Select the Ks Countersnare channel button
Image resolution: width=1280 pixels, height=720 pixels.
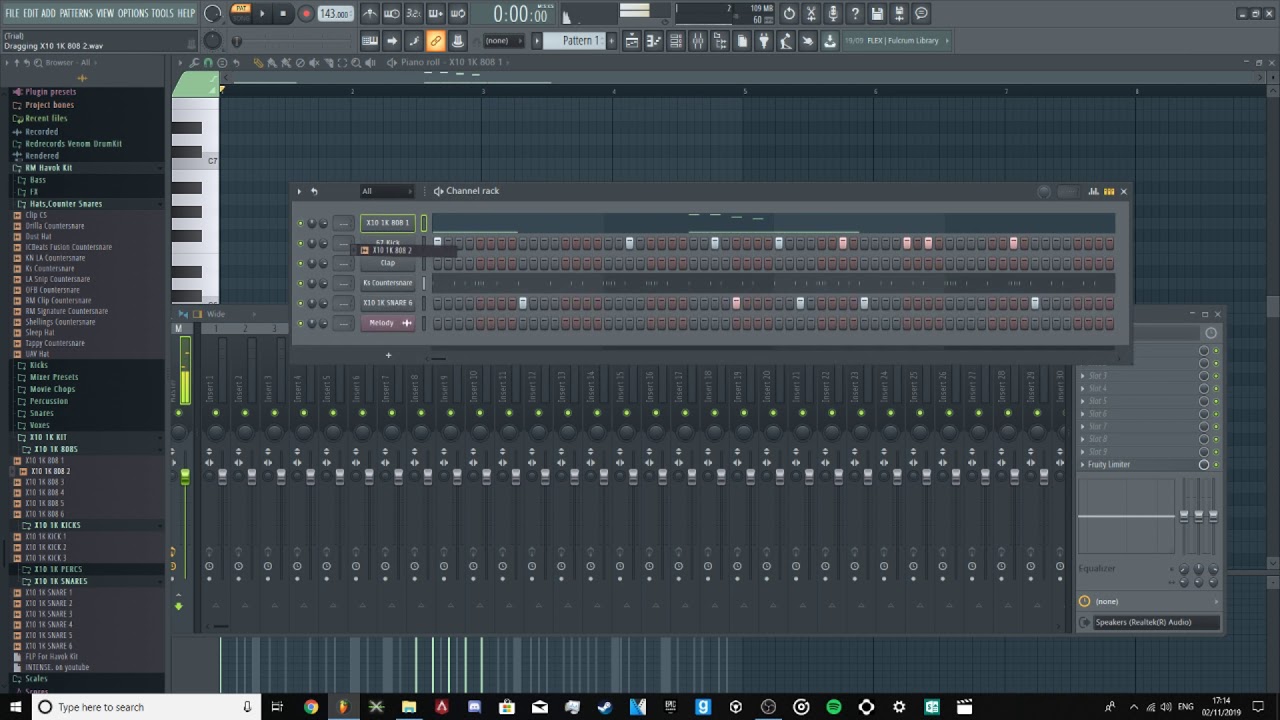(387, 283)
